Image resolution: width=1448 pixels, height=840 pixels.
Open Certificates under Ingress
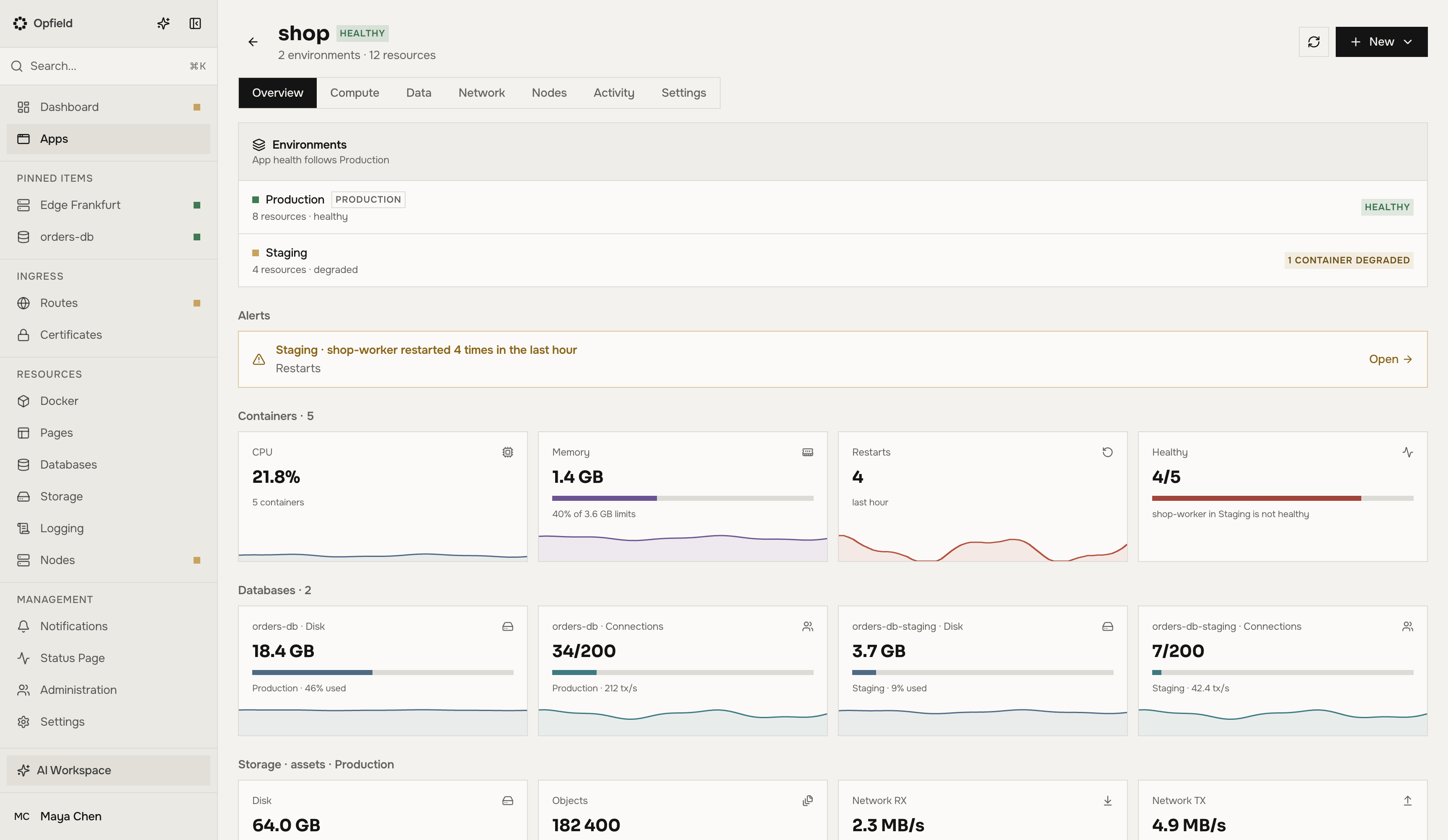(x=109, y=335)
